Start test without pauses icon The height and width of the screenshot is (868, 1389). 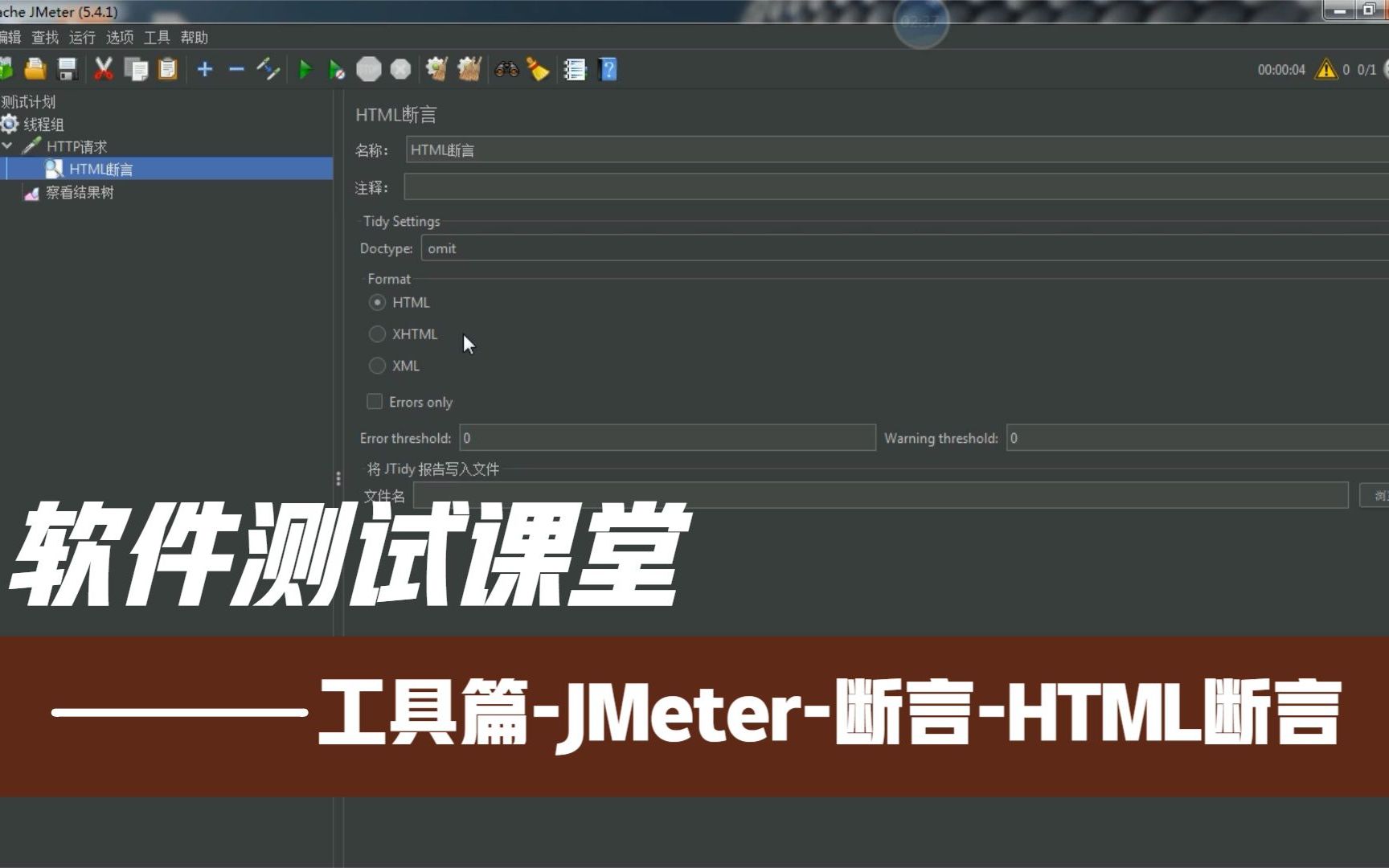click(x=337, y=70)
